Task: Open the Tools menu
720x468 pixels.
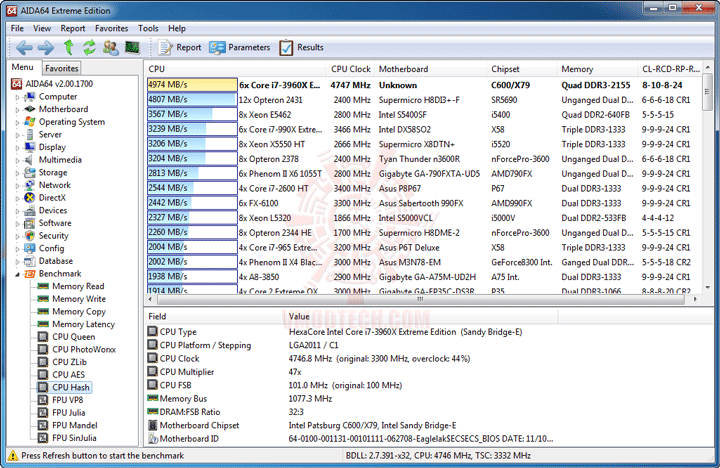Action: tap(148, 28)
